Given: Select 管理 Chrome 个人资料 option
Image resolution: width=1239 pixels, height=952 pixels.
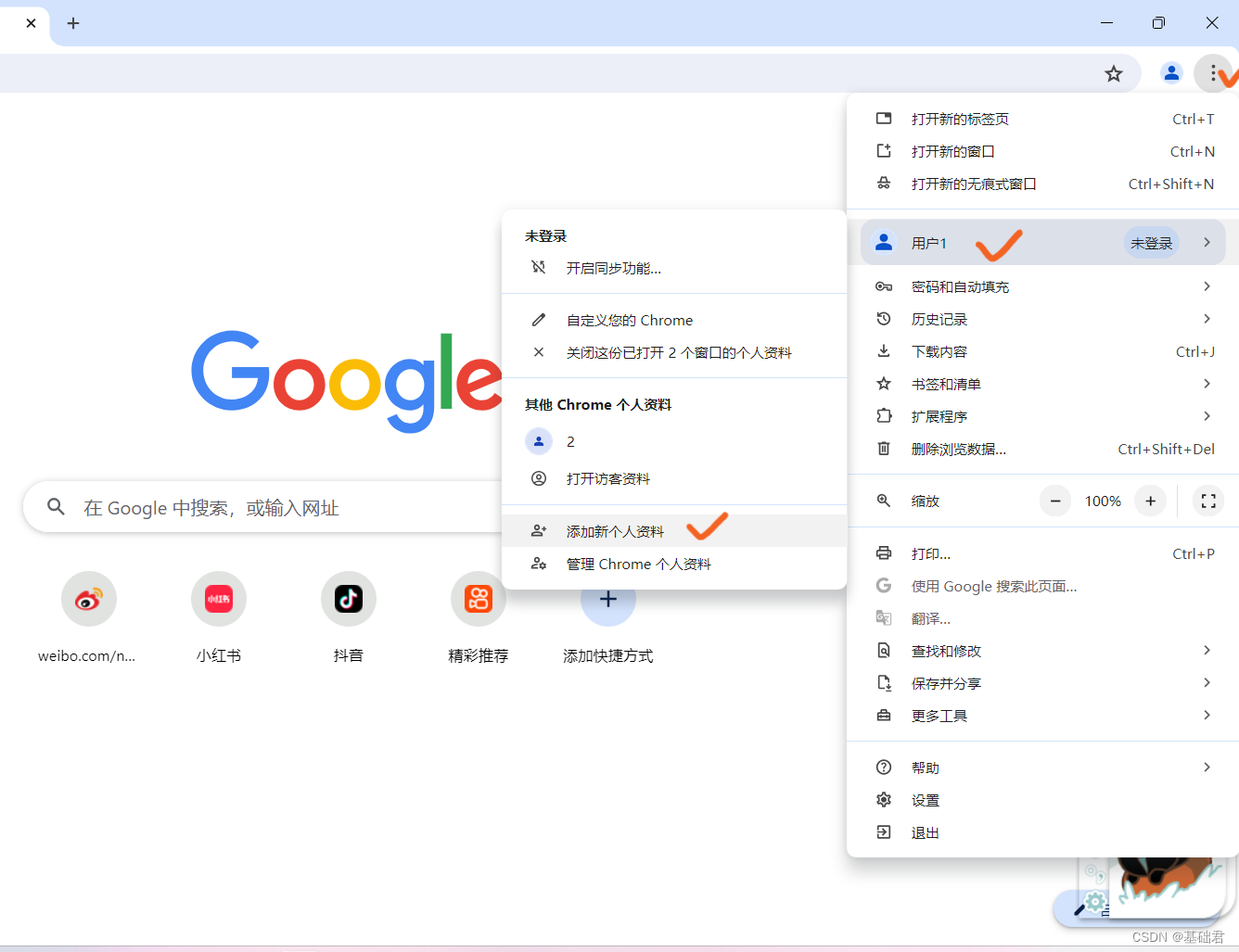Looking at the screenshot, I should pyautogui.click(x=674, y=564).
